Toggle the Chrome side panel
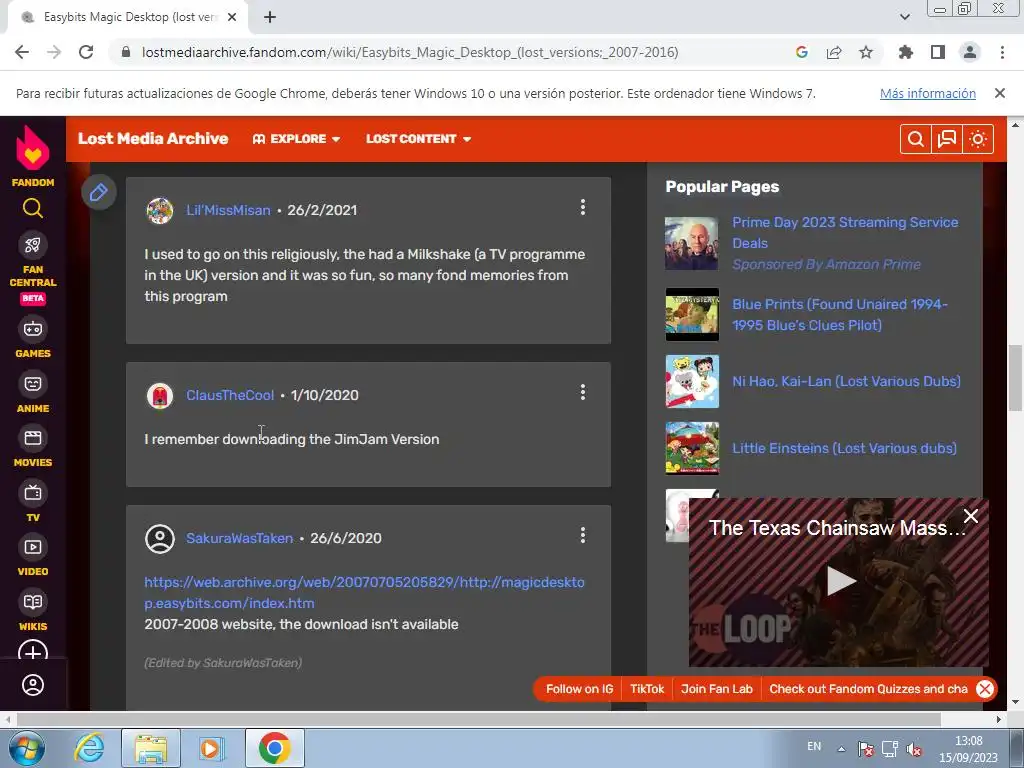The height and width of the screenshot is (768, 1024). (938, 52)
